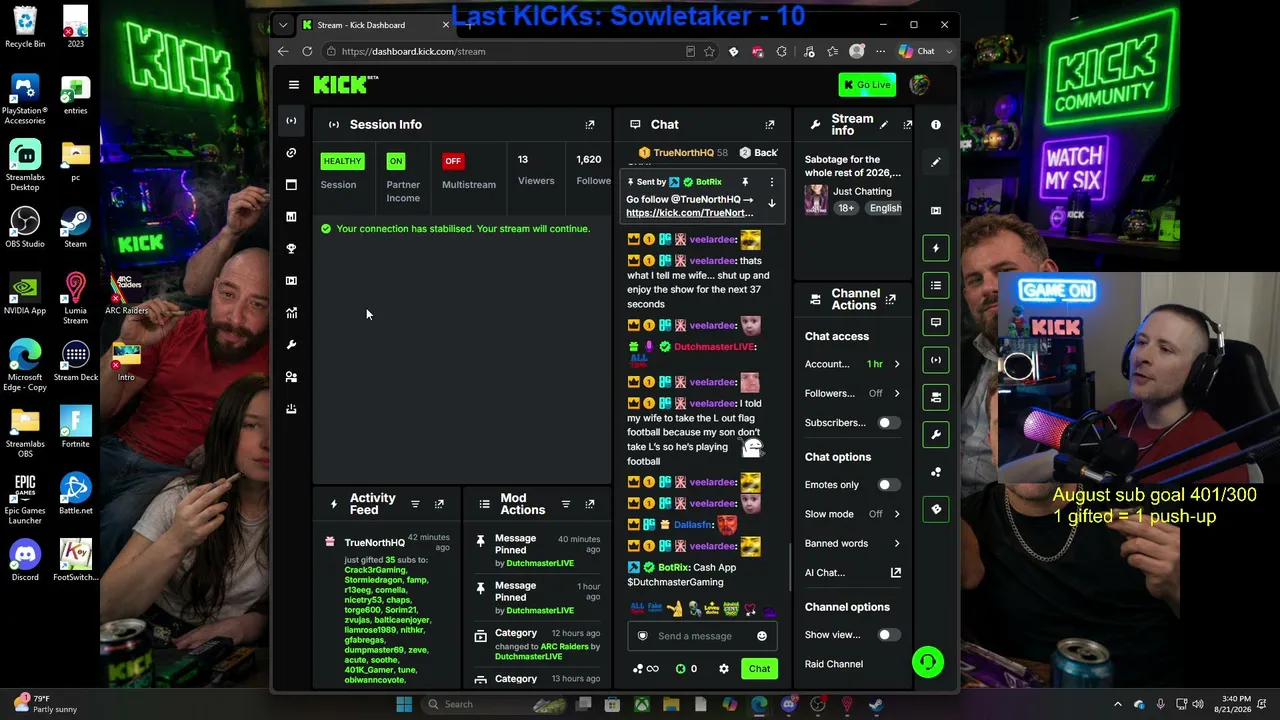Open the pinned kick.com/TrueNorth link
The image size is (1280, 720).
[x=690, y=213]
